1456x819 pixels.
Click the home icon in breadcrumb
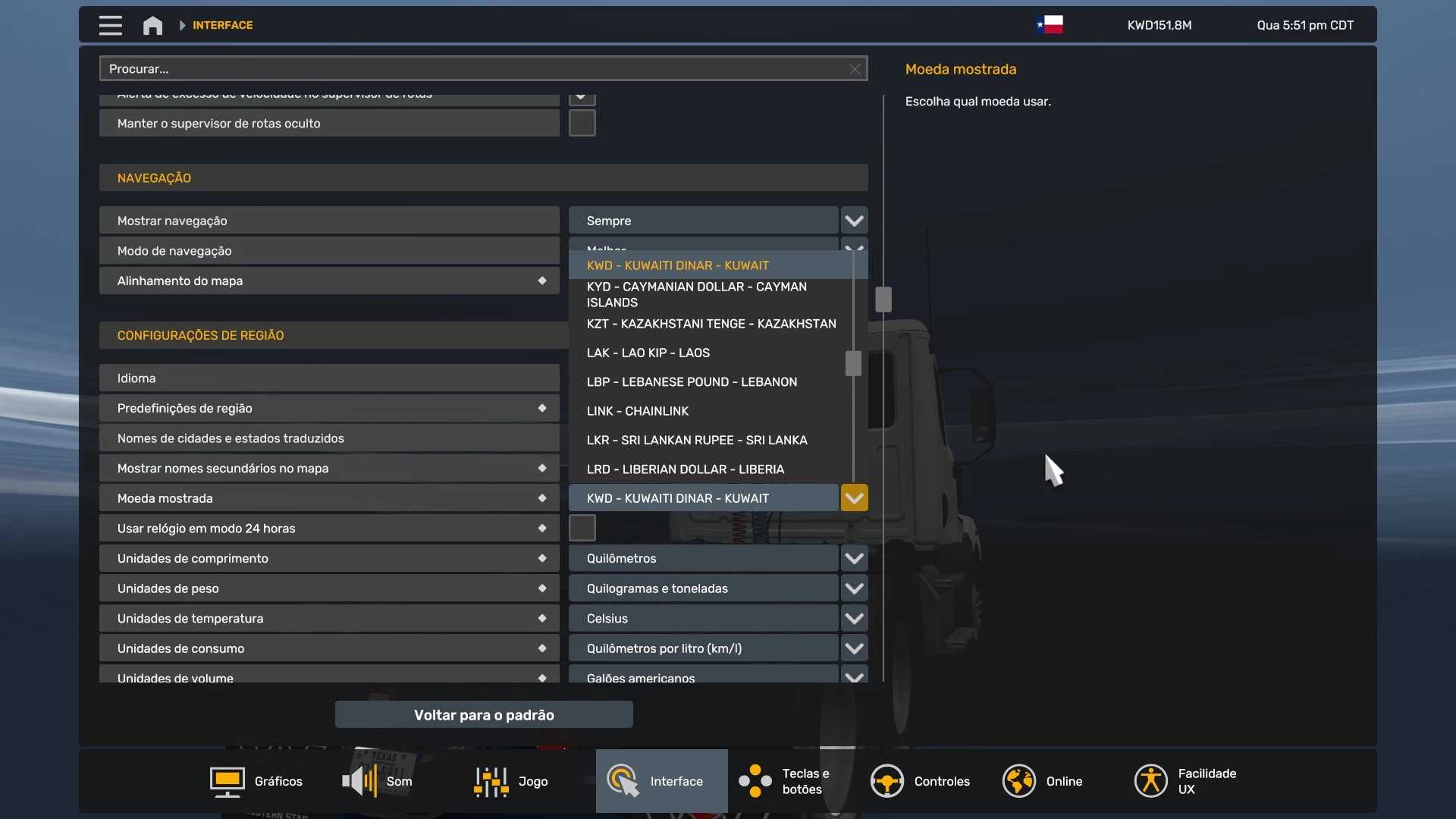[152, 25]
